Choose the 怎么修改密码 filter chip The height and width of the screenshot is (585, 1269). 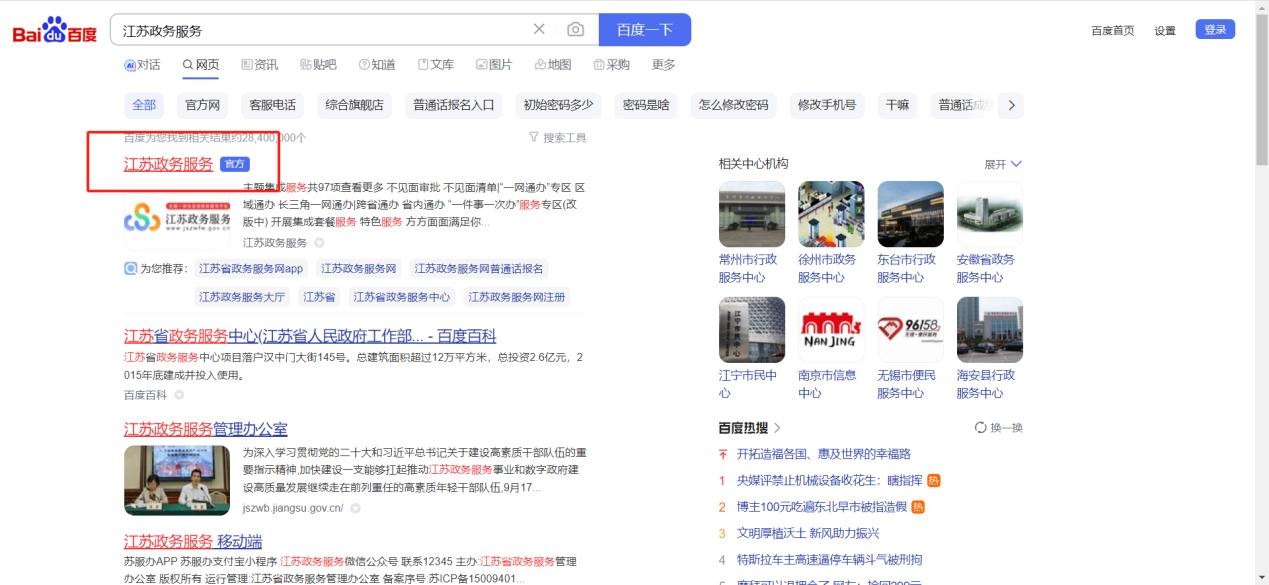click(x=734, y=105)
